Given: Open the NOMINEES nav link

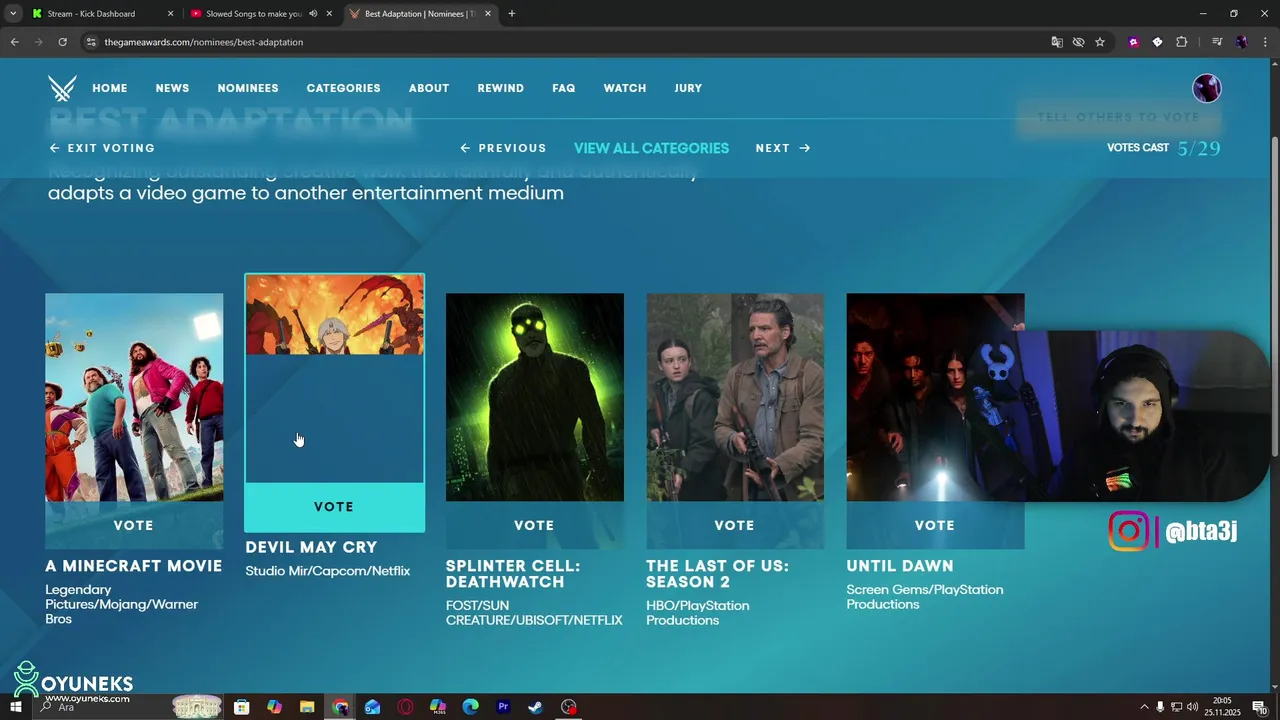Looking at the screenshot, I should click(248, 88).
